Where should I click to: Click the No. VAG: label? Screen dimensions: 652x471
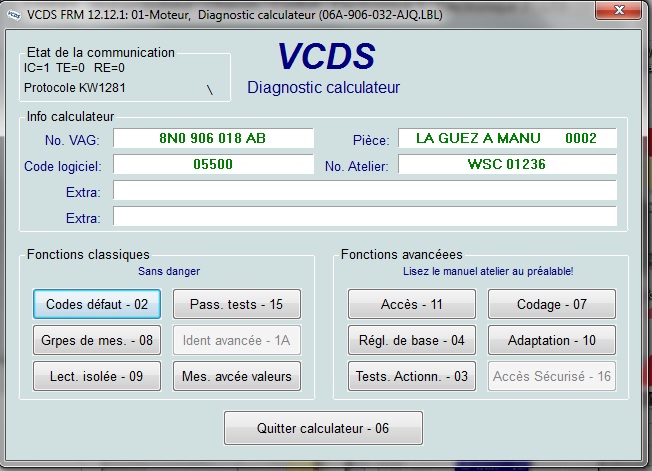pyautogui.click(x=72, y=141)
